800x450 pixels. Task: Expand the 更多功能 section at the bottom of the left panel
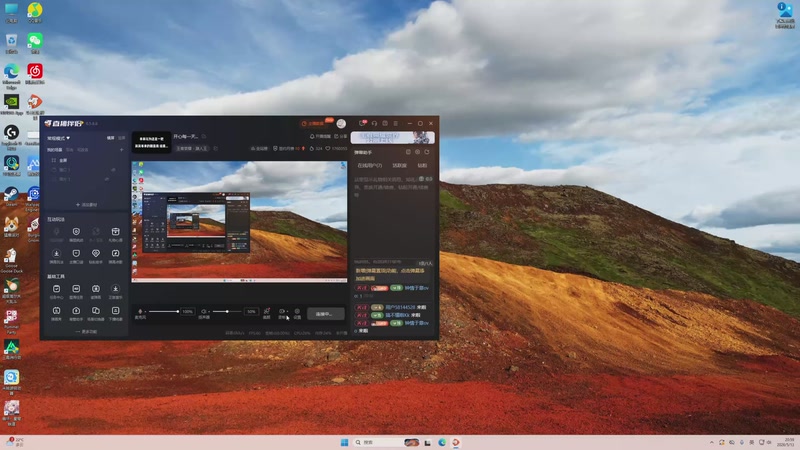pyautogui.click(x=86, y=332)
